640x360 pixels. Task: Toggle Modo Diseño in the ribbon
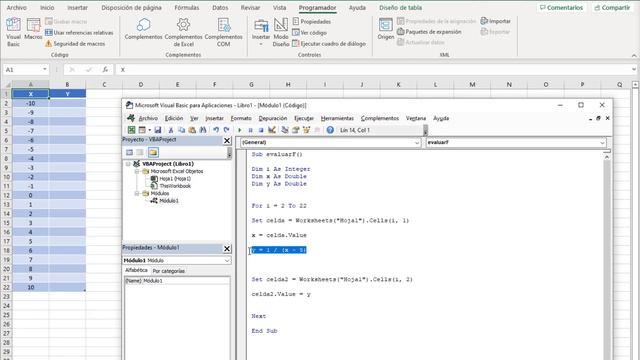[281, 32]
